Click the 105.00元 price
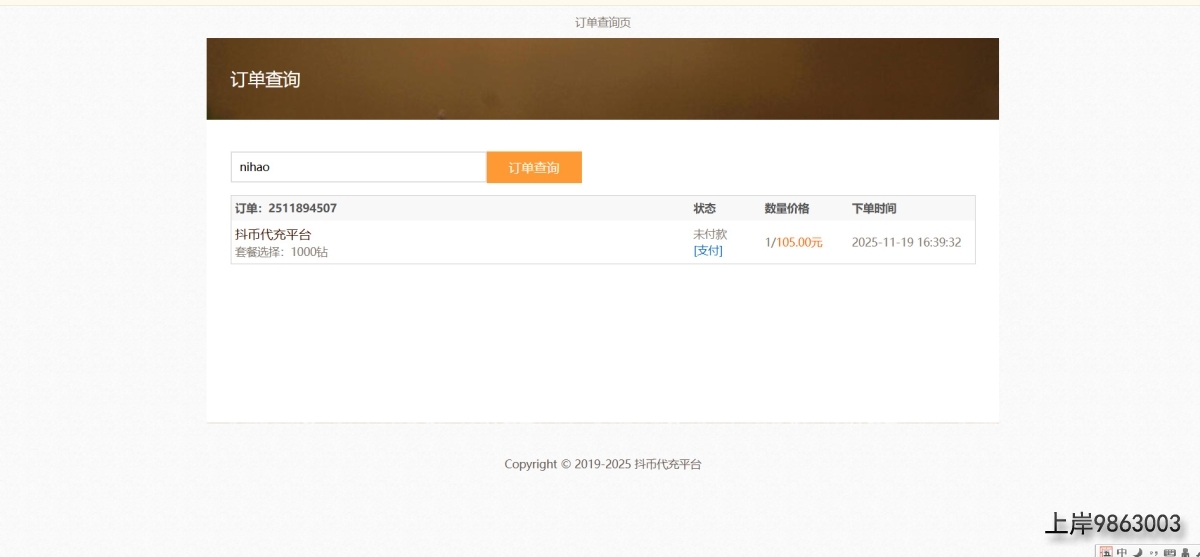The height and width of the screenshot is (557, 1200). tap(799, 242)
